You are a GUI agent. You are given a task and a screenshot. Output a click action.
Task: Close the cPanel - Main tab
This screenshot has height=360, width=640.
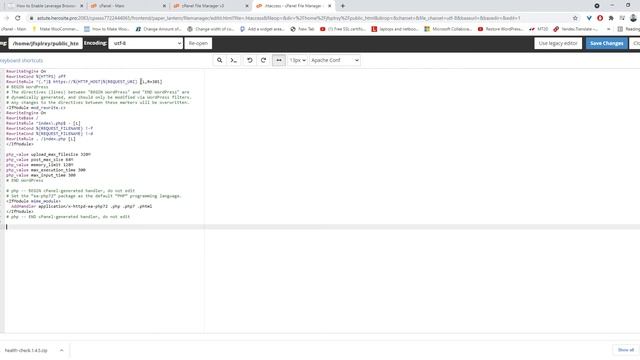164,6
